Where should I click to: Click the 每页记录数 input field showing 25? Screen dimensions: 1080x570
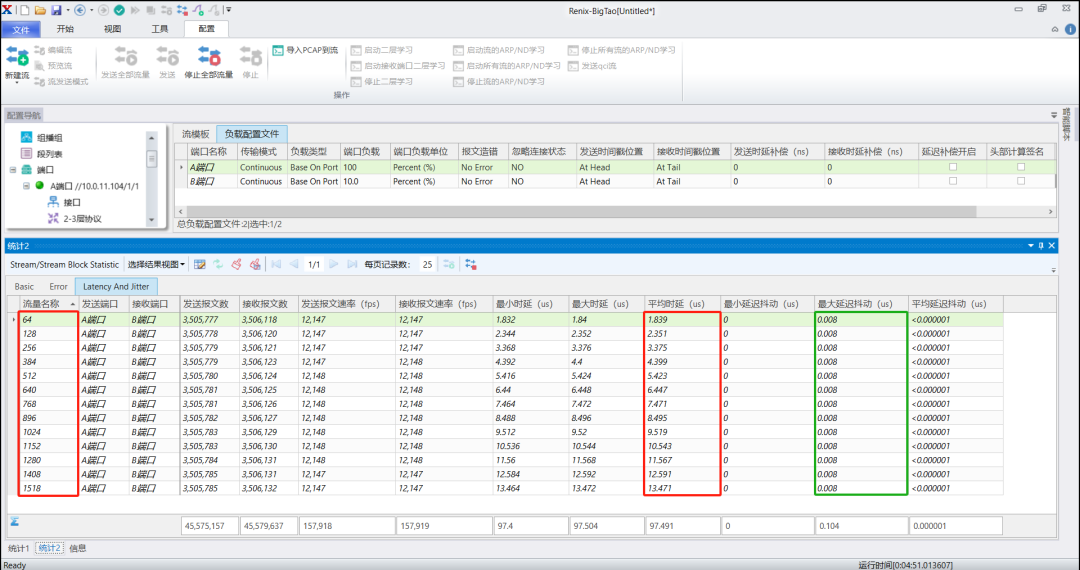(x=427, y=264)
